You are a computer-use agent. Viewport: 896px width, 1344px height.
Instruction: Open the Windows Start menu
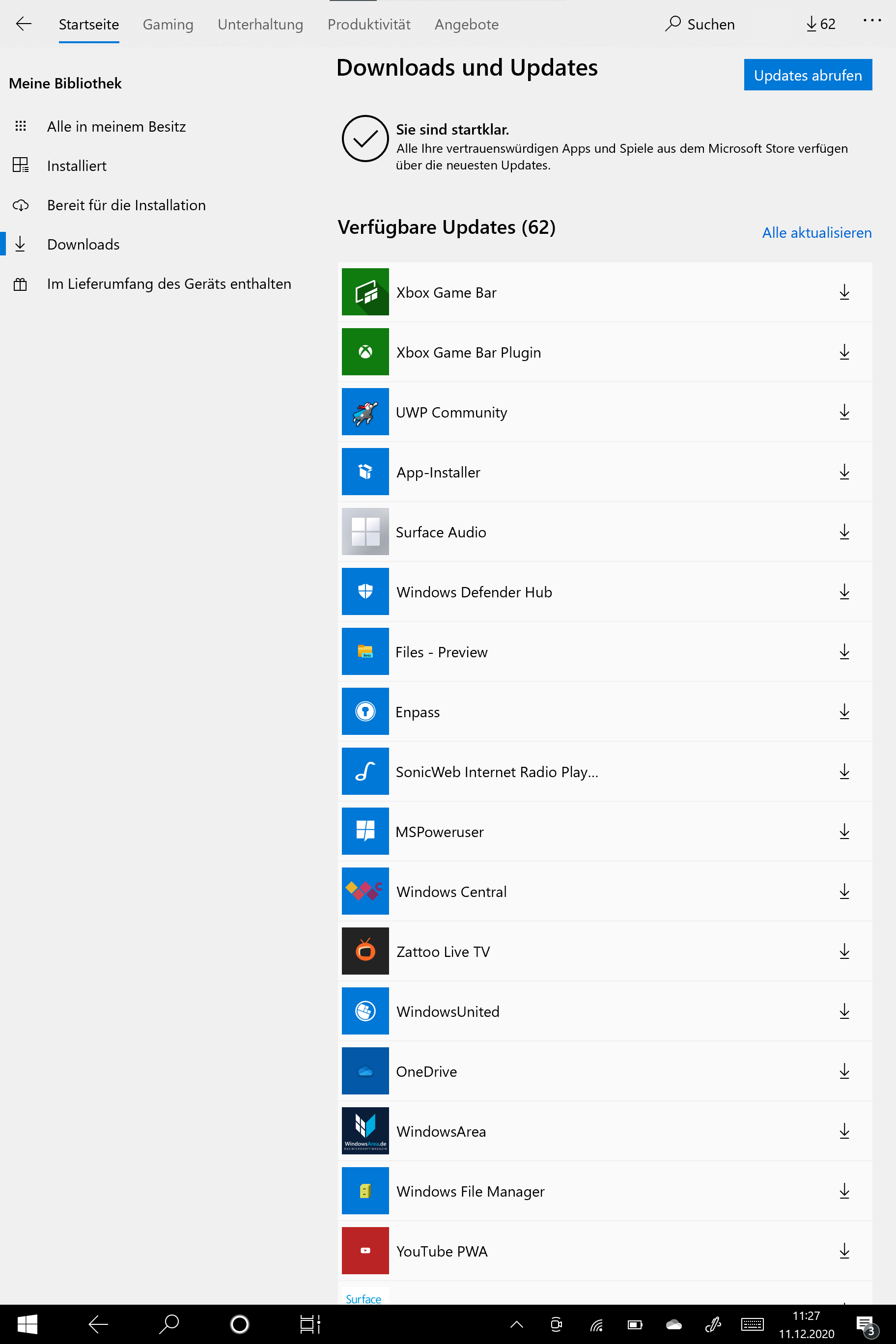(27, 1324)
